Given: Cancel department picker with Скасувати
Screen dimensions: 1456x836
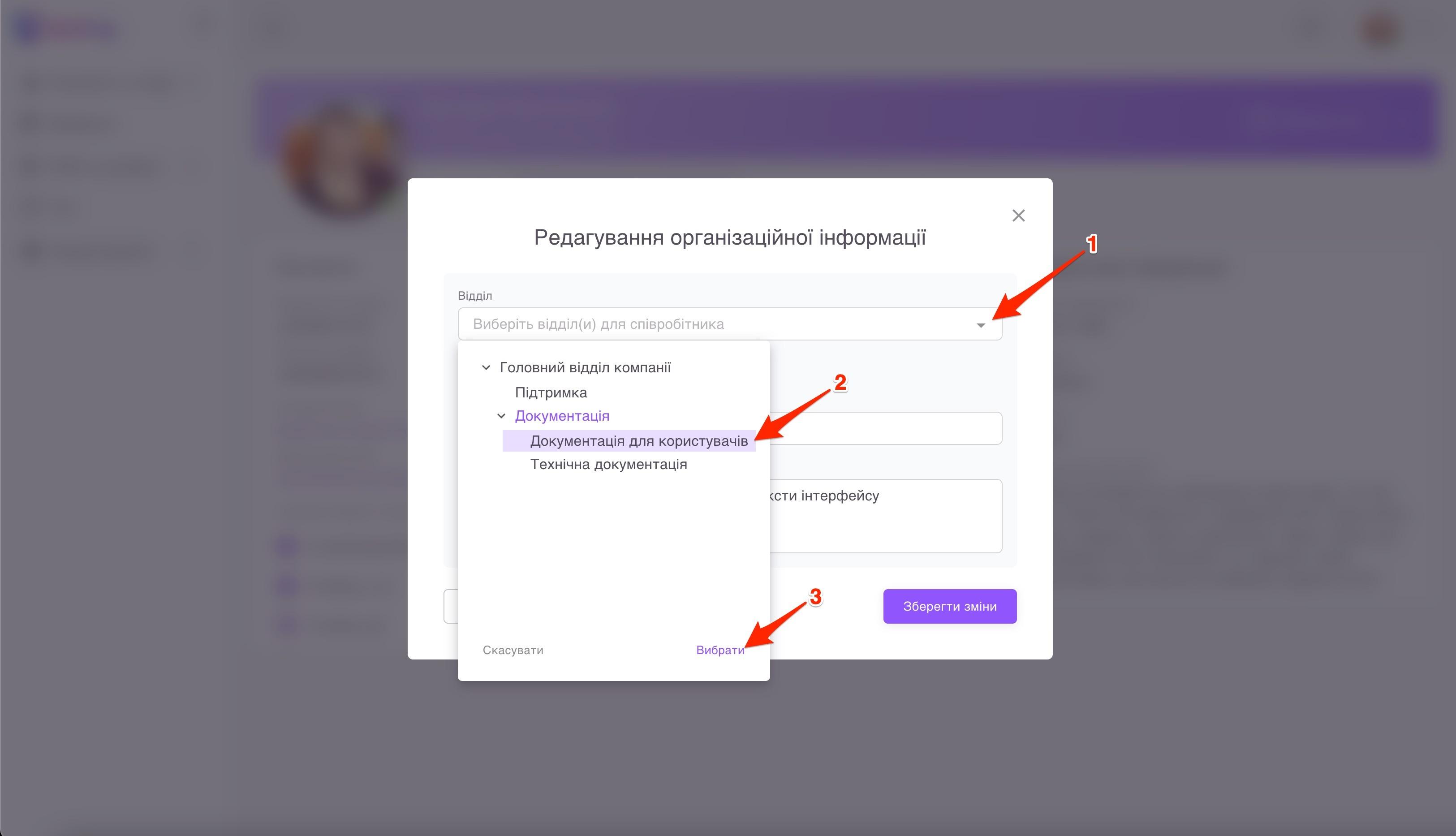Looking at the screenshot, I should coord(513,650).
